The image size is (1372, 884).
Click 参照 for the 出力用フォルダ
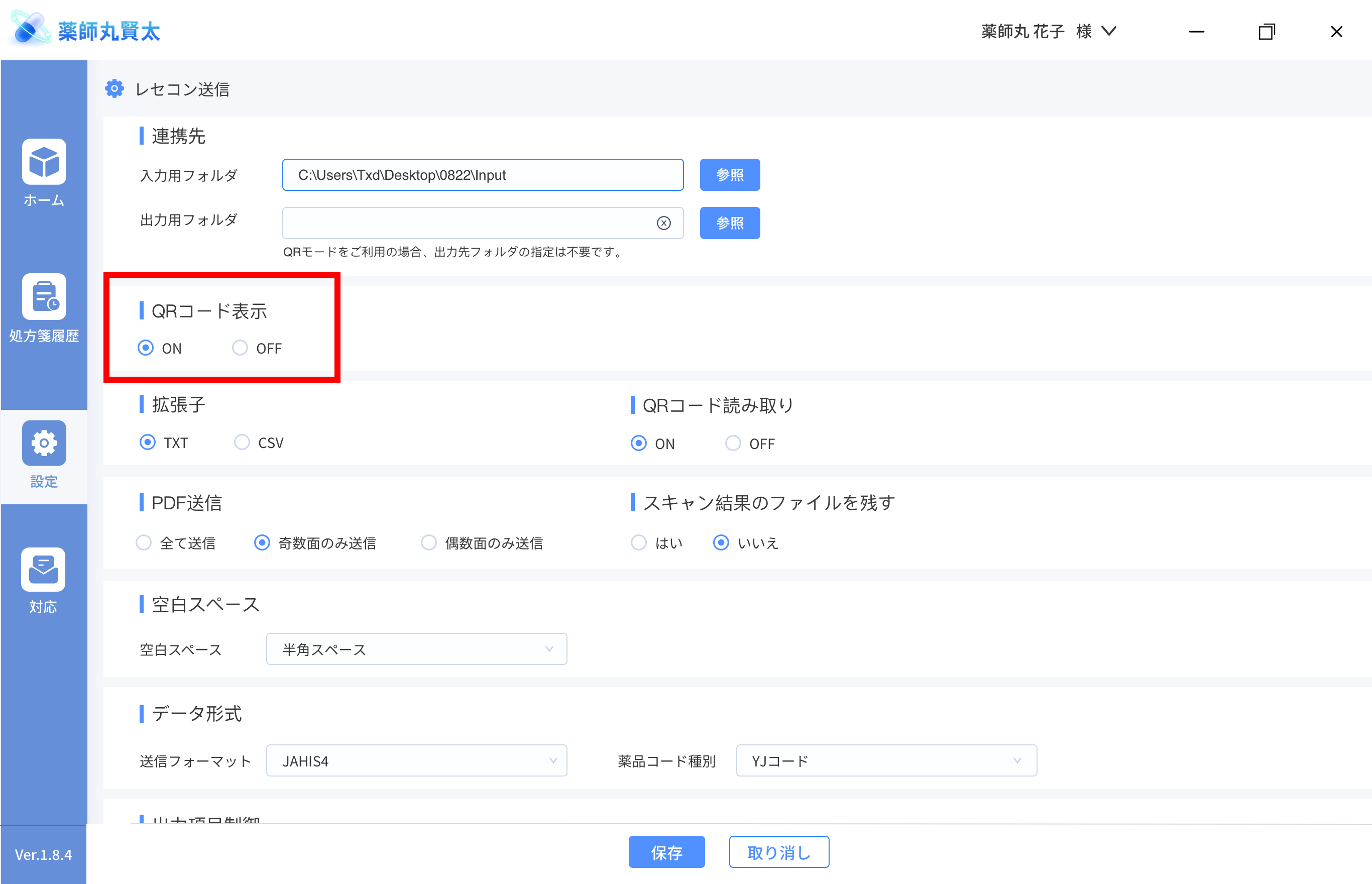(730, 223)
